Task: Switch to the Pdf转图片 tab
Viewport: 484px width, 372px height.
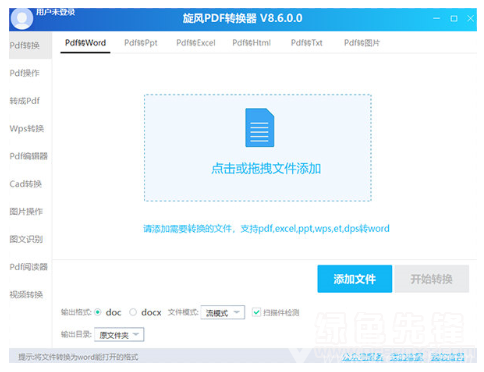Action: [x=362, y=43]
